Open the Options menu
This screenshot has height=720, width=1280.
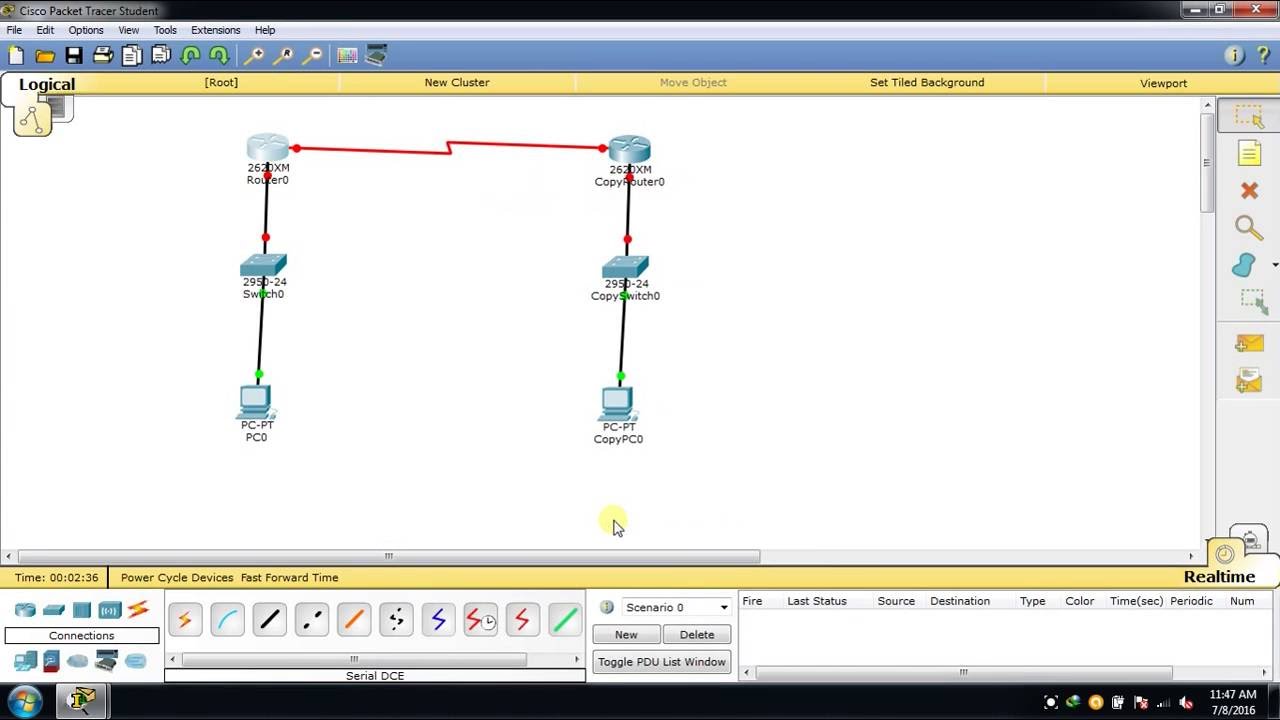[86, 30]
